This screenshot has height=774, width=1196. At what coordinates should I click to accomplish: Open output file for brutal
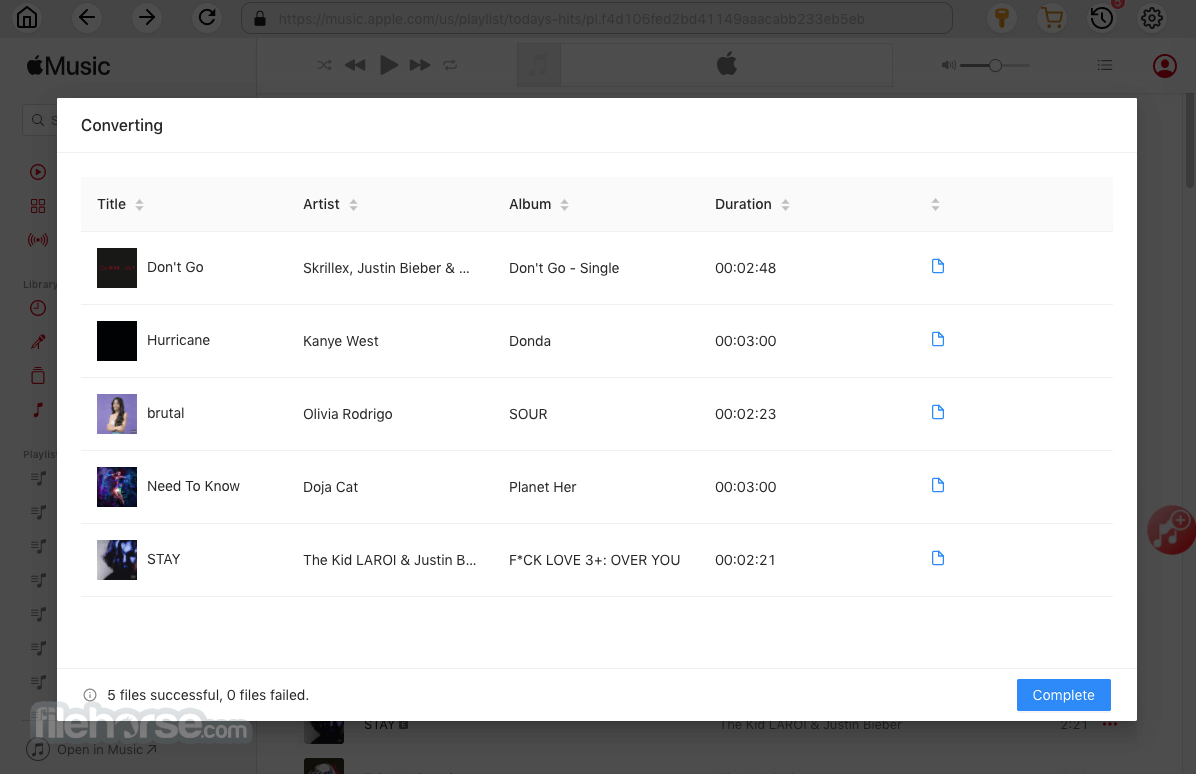tap(938, 413)
